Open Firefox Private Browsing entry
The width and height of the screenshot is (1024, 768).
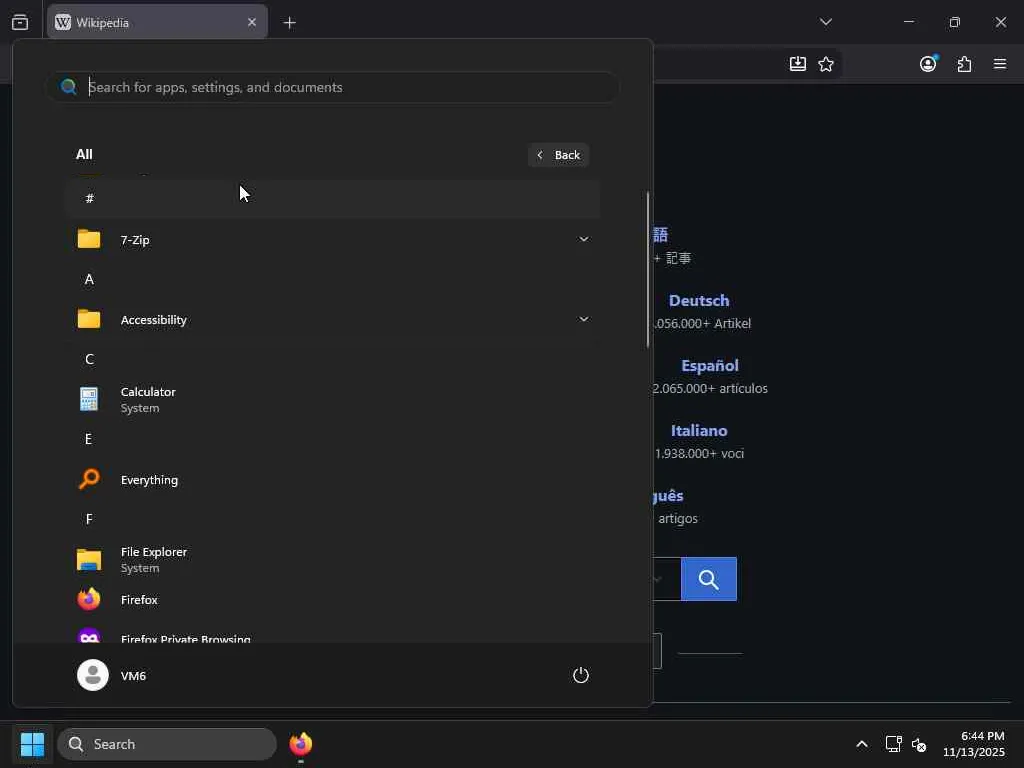333,635
